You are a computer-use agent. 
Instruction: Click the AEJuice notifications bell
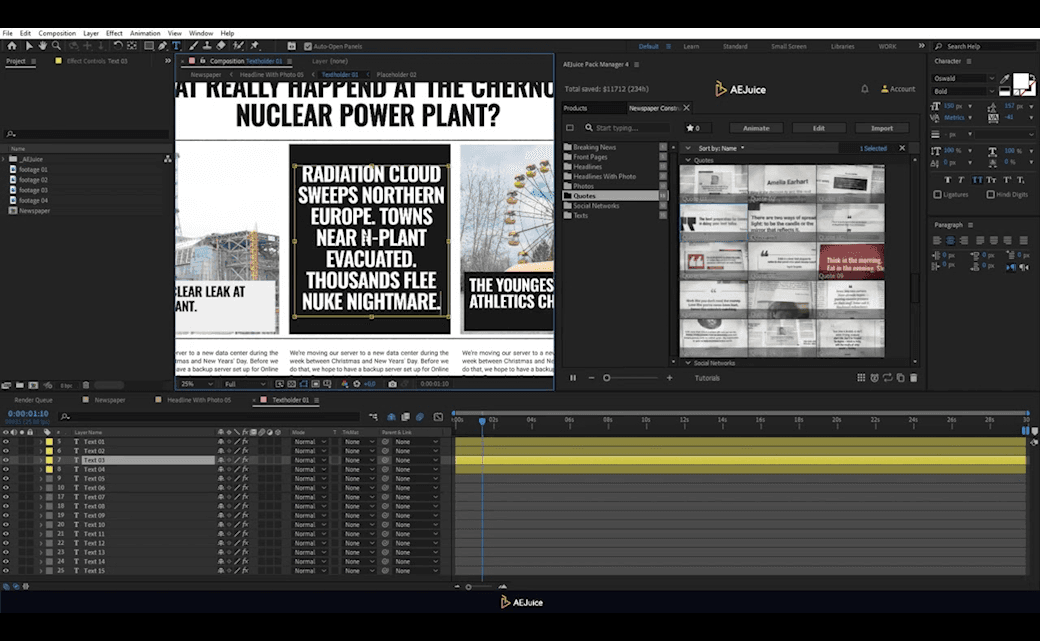click(864, 89)
